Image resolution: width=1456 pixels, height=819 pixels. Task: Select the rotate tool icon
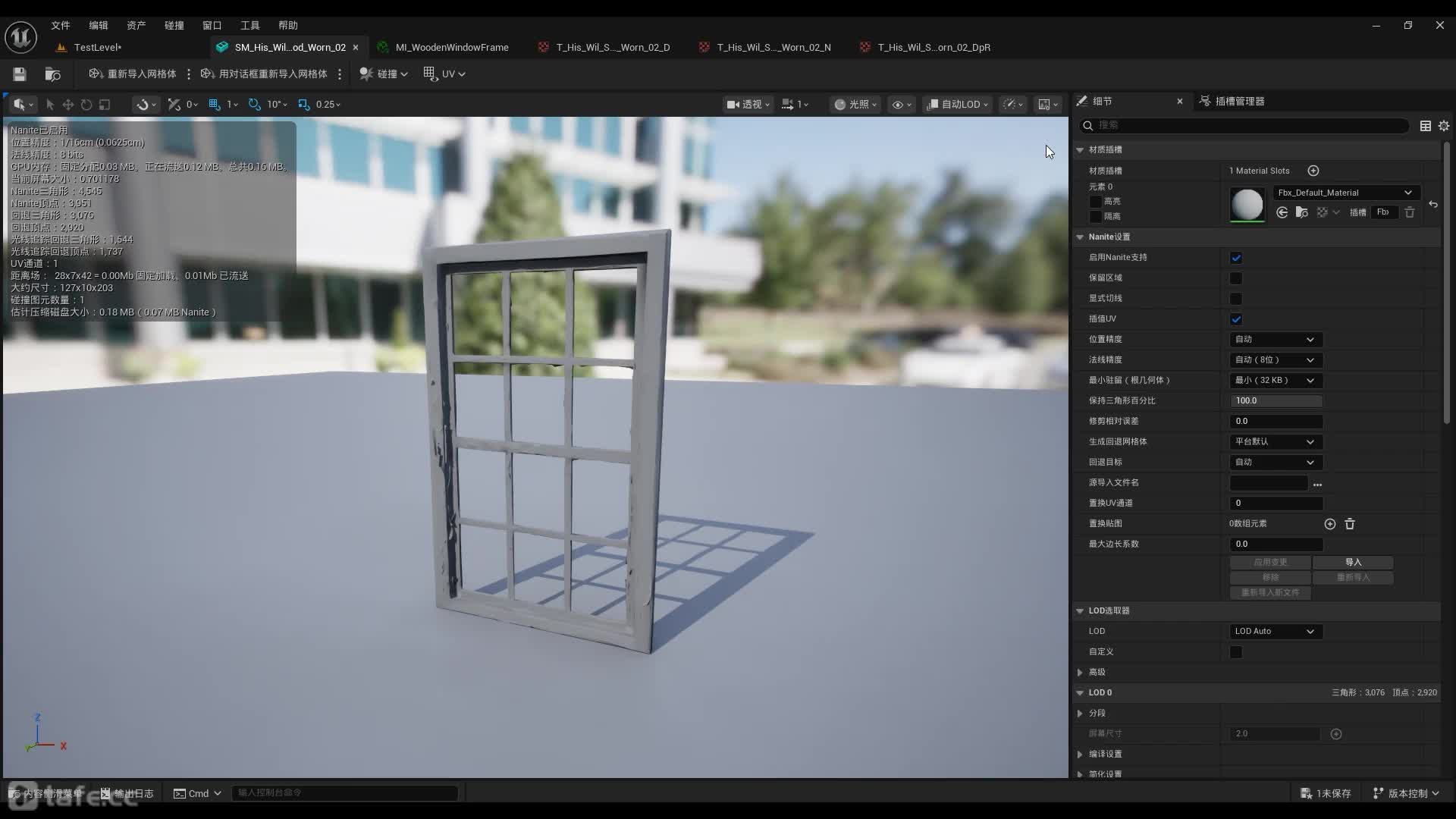click(x=86, y=105)
